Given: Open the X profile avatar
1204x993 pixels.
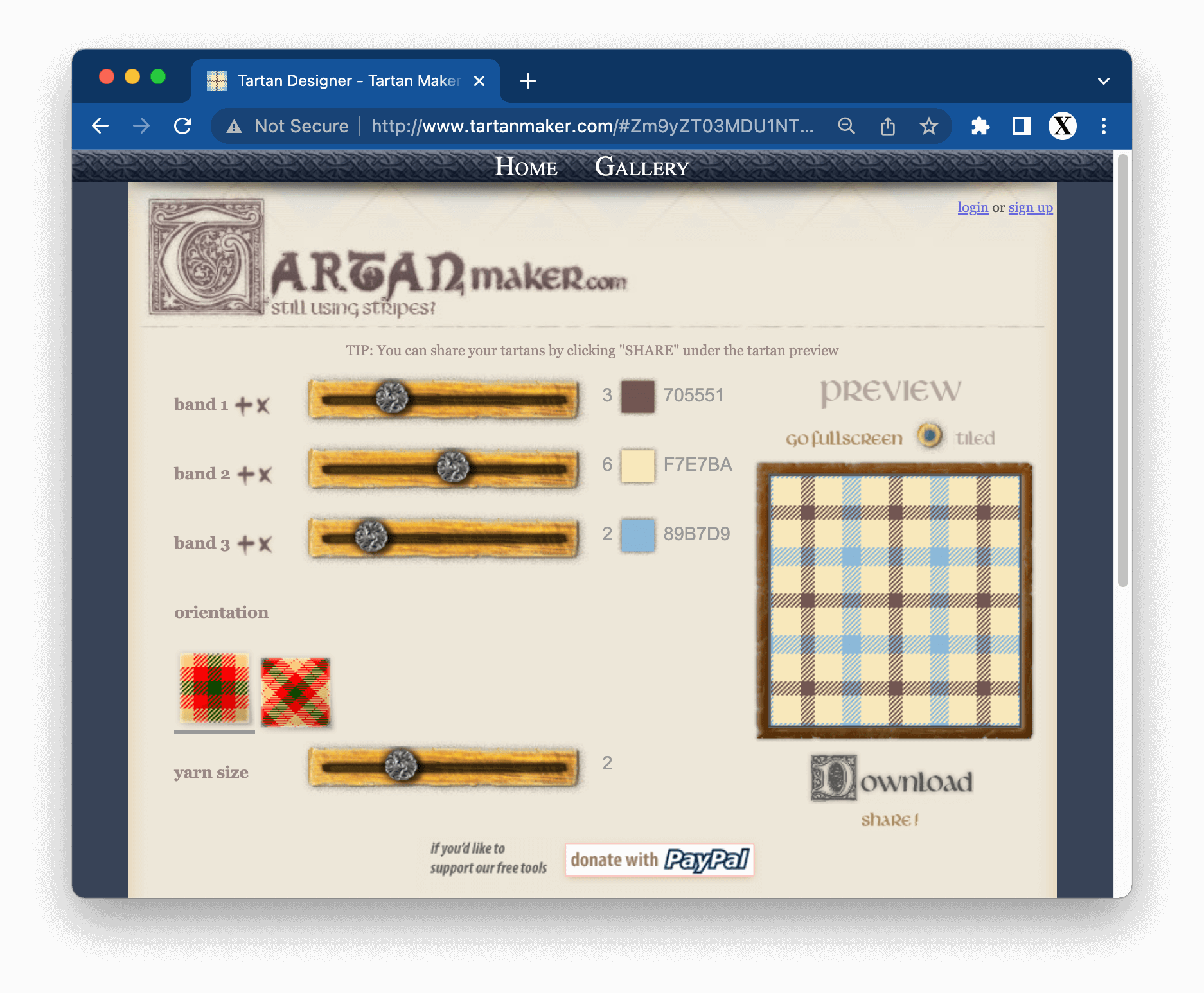Looking at the screenshot, I should click(1063, 126).
